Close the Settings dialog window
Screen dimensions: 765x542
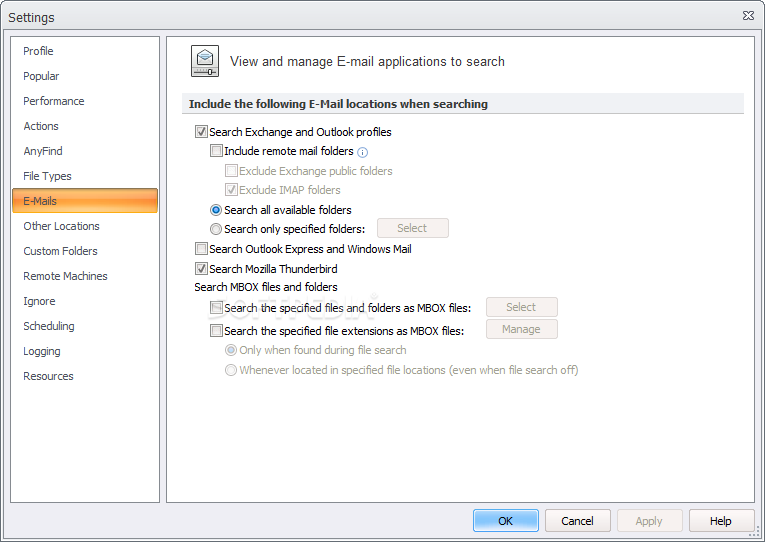(748, 16)
